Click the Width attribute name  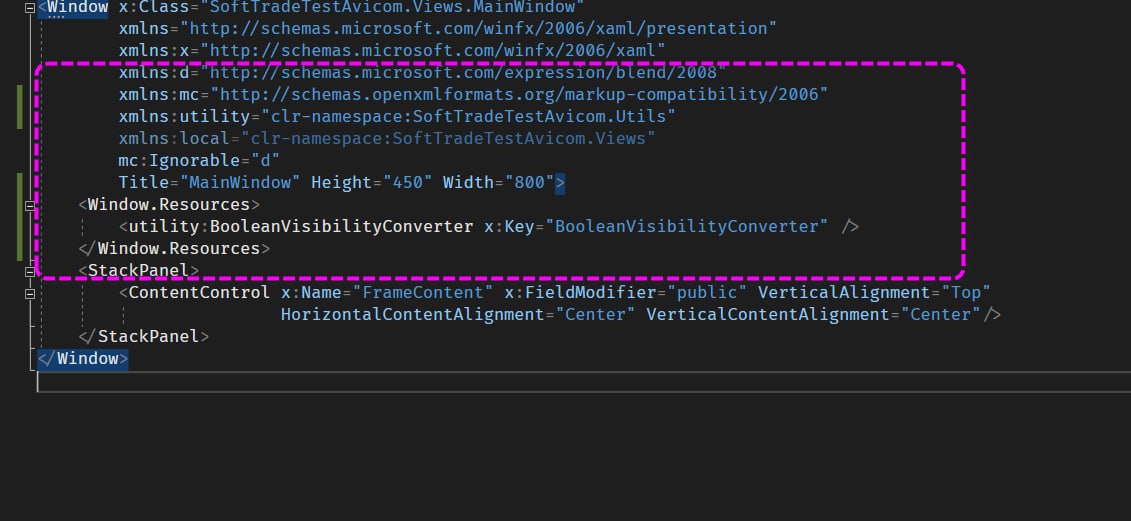coord(467,183)
